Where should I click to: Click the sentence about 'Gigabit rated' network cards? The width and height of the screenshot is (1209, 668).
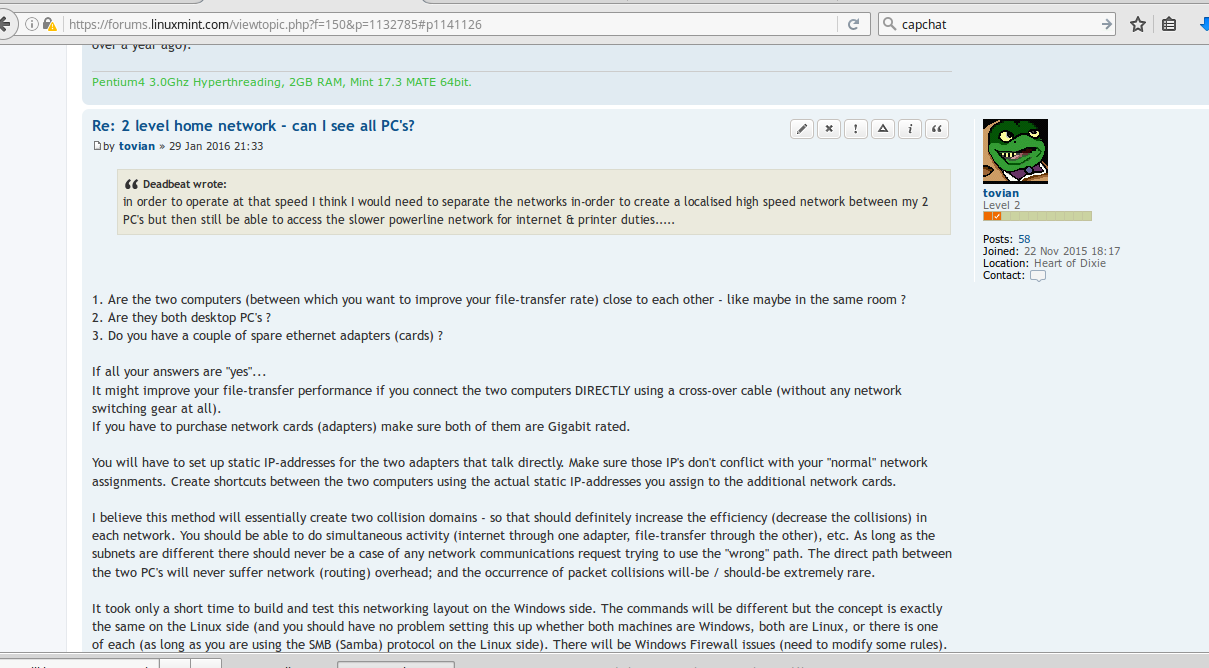click(361, 426)
